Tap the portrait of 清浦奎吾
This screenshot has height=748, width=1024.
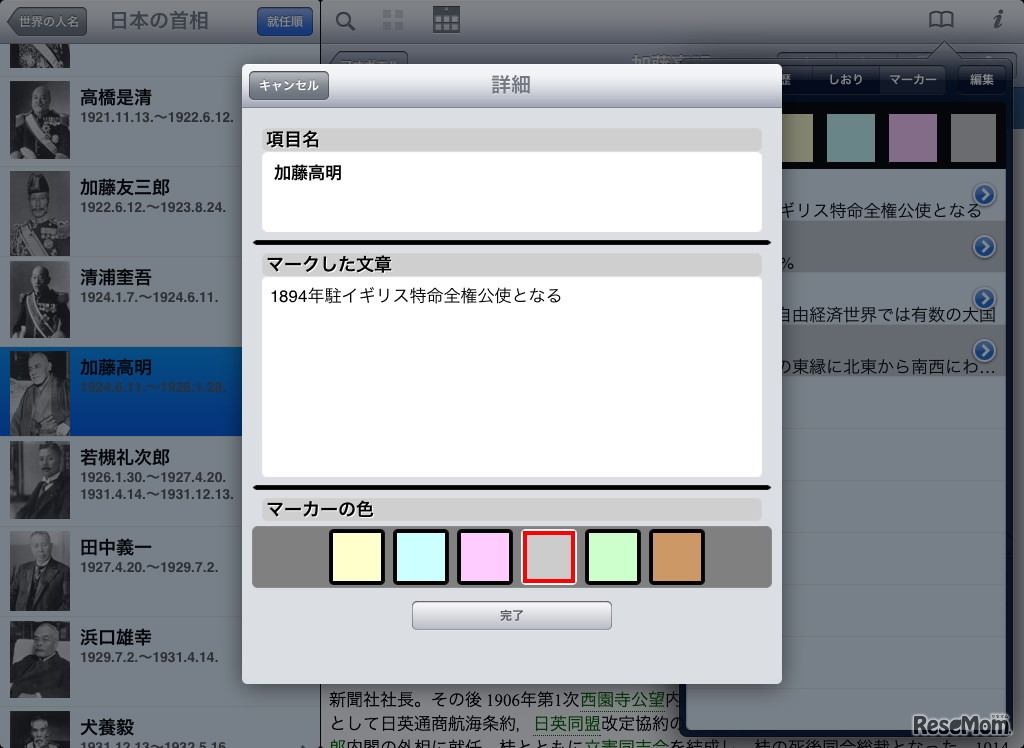(x=40, y=300)
